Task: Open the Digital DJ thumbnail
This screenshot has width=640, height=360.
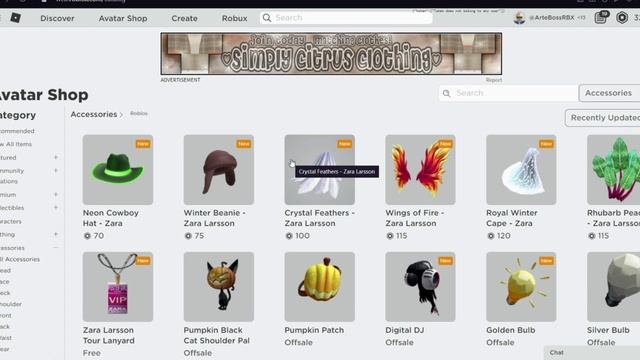Action: [x=420, y=287]
